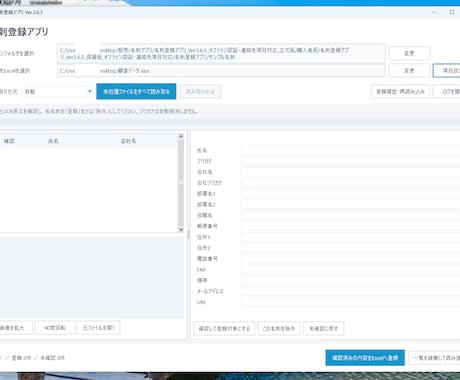This screenshot has width=460, height=380.
Task: Click card list scrollbar down arrow
Action: (181, 230)
